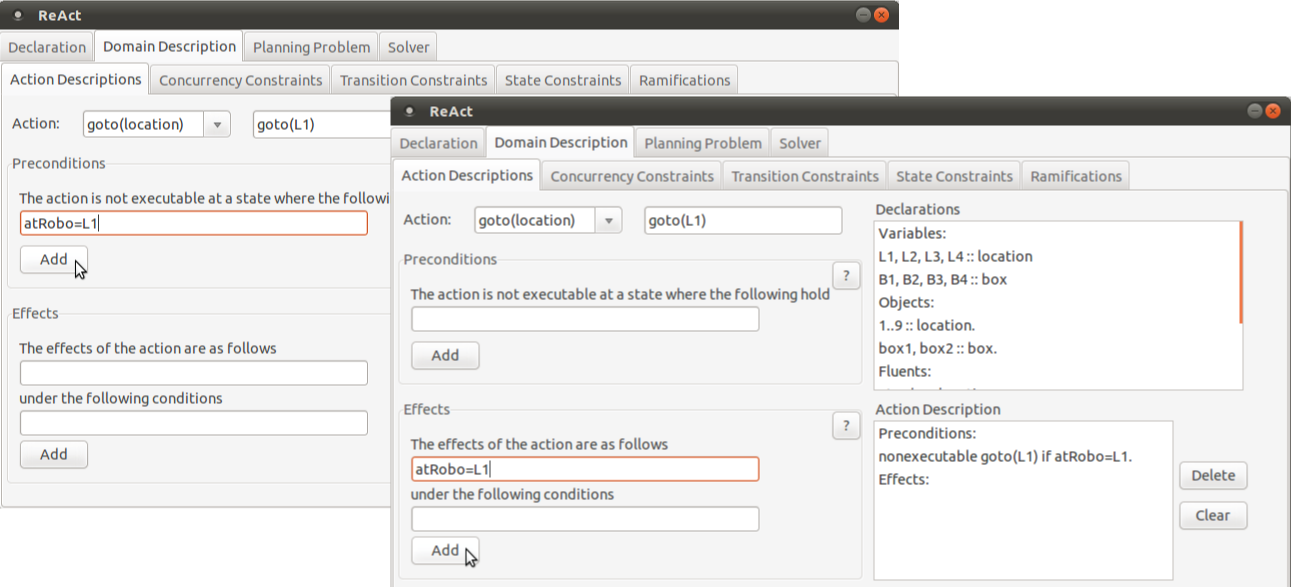Focus the front effects field containing atRobo=L1

(585, 469)
